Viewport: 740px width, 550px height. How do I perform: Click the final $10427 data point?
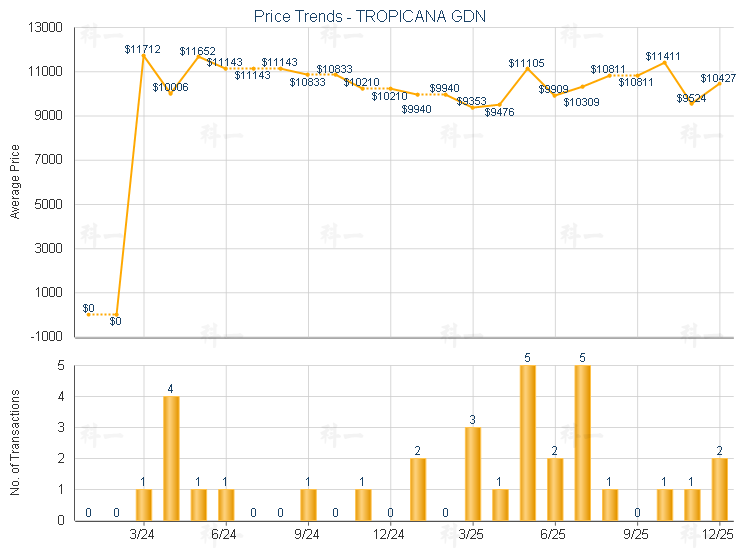[719, 82]
